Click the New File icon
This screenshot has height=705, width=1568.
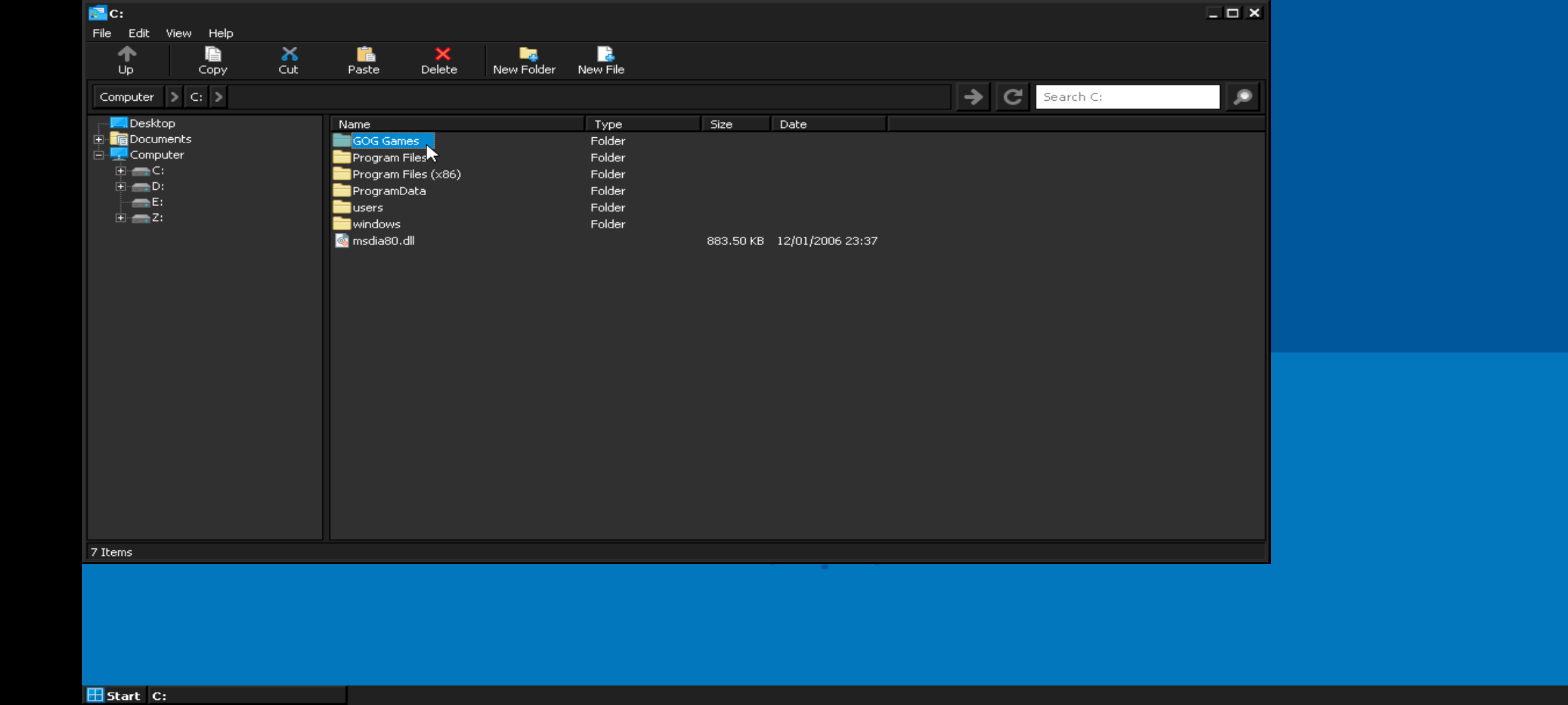604,54
